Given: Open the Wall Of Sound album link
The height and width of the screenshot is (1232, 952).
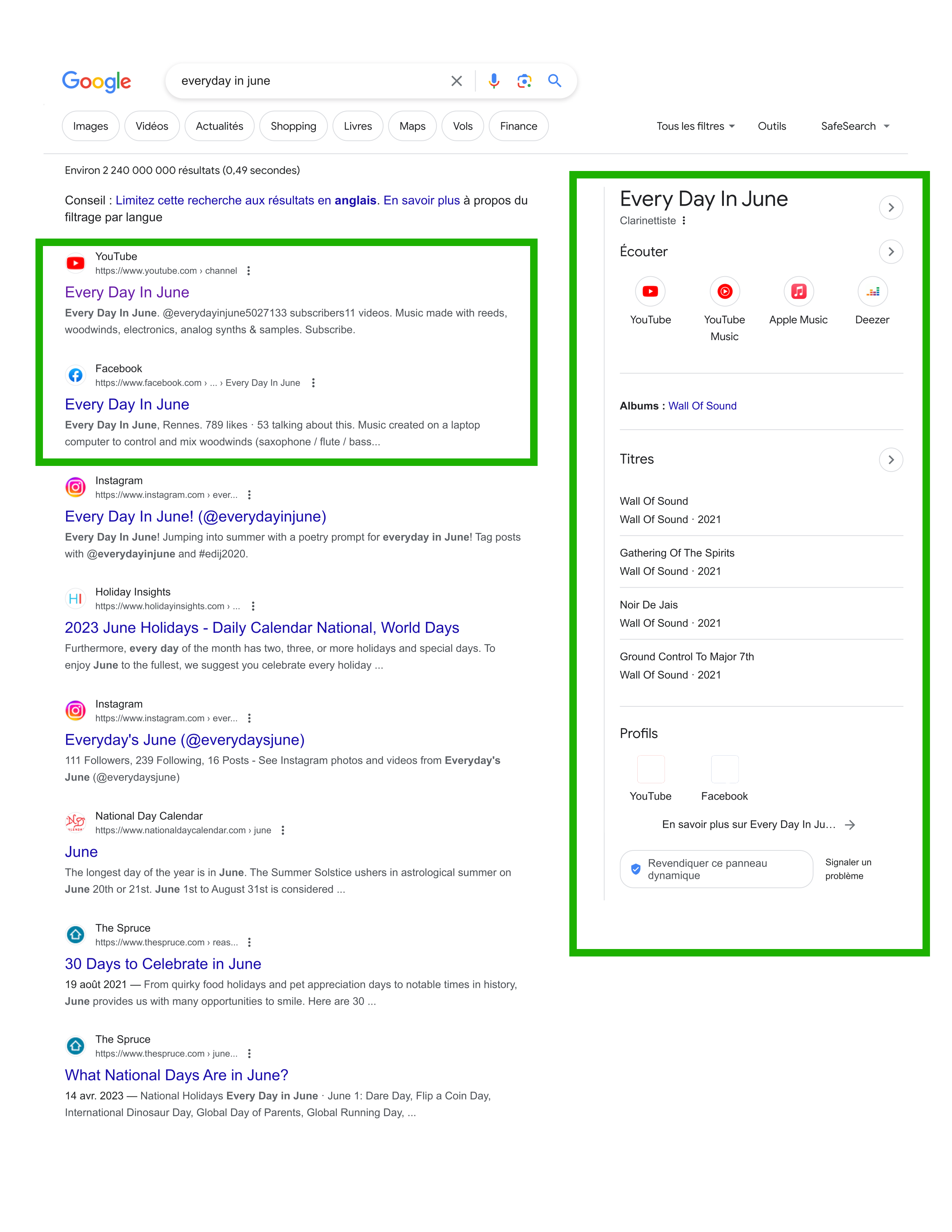Looking at the screenshot, I should [702, 406].
